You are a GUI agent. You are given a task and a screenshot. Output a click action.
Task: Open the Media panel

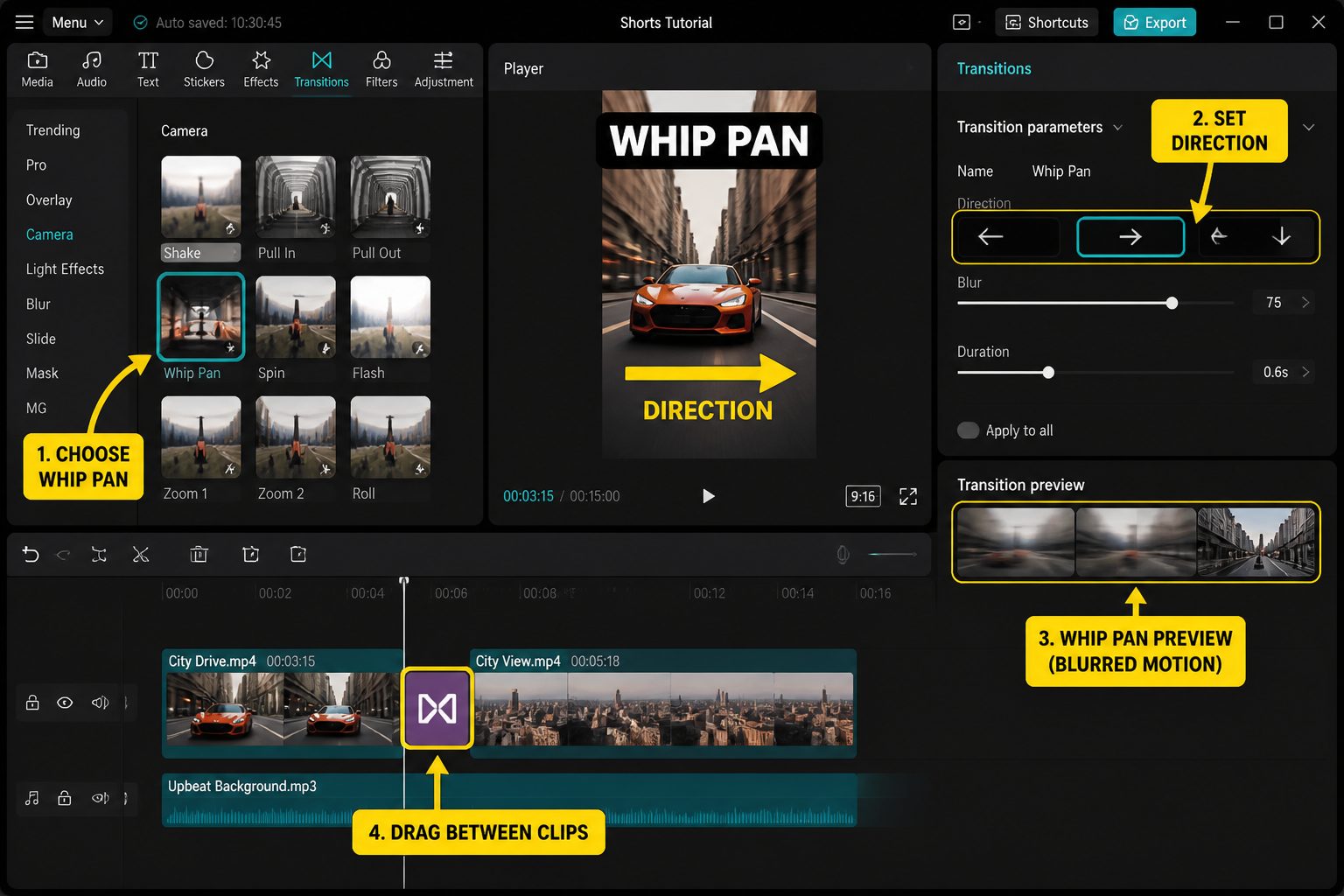37,69
